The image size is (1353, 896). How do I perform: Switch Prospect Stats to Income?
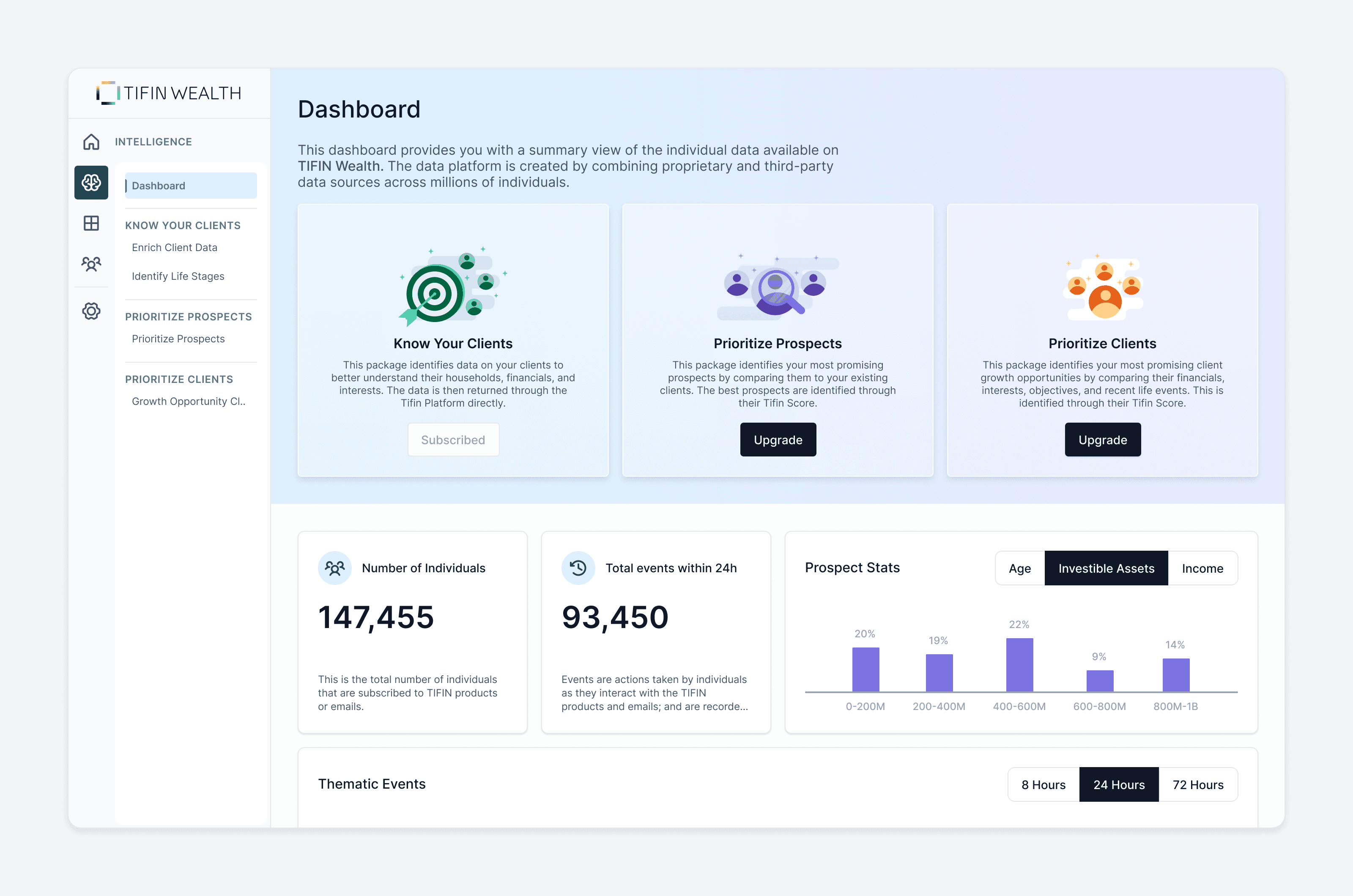1202,568
